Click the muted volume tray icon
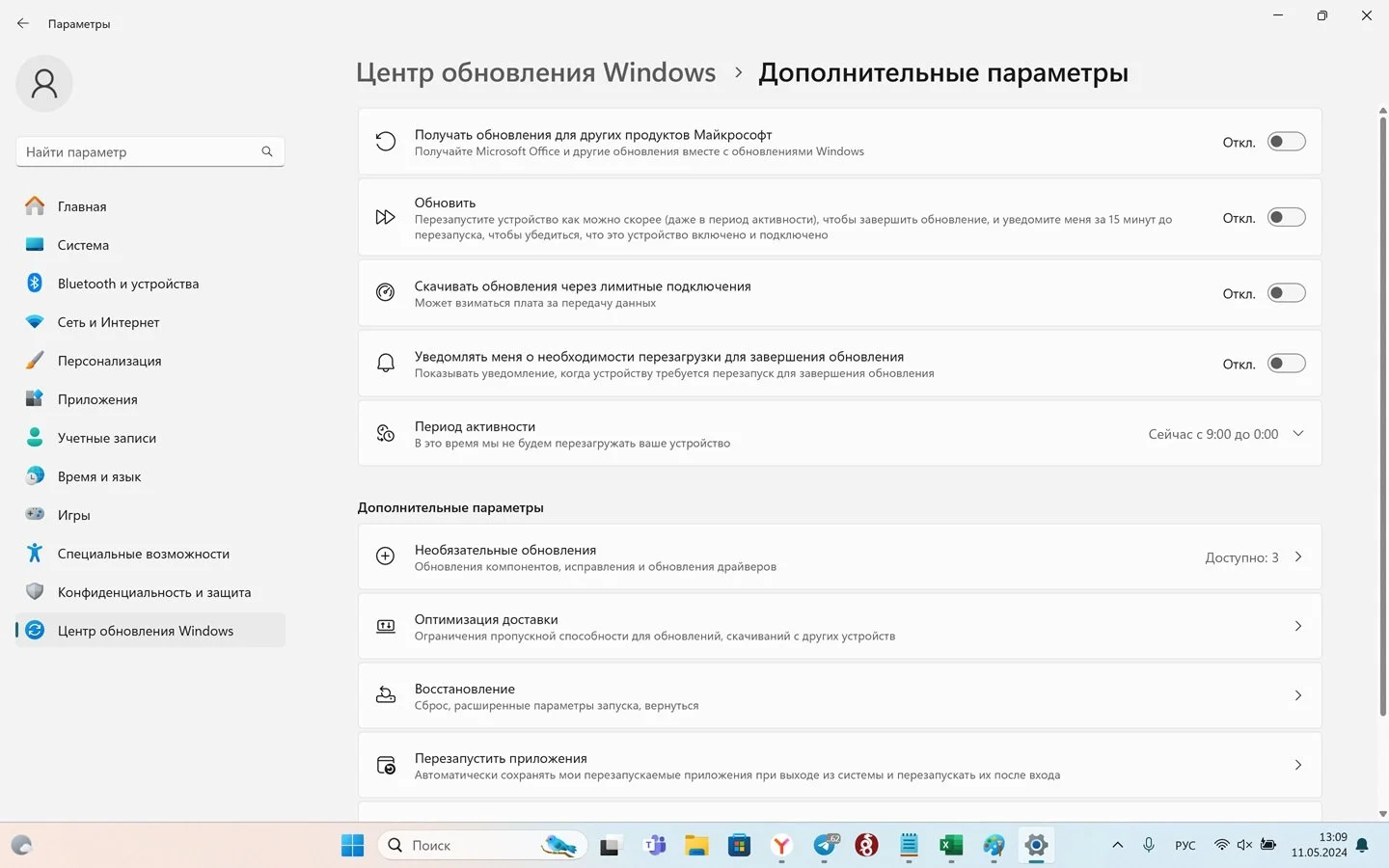The height and width of the screenshot is (868, 1389). click(x=1244, y=845)
